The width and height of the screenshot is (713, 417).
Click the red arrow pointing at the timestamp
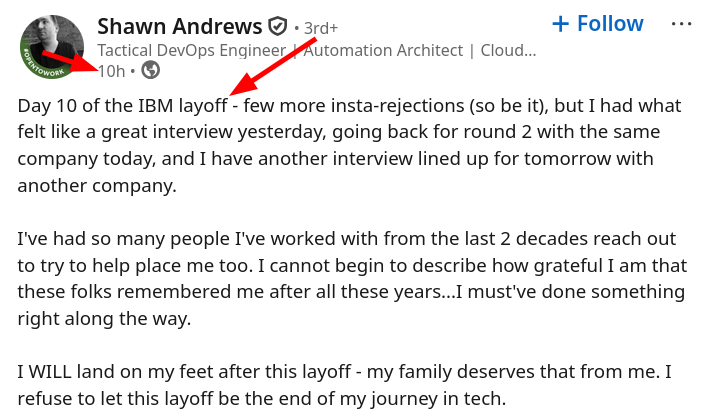pyautogui.click(x=70, y=62)
